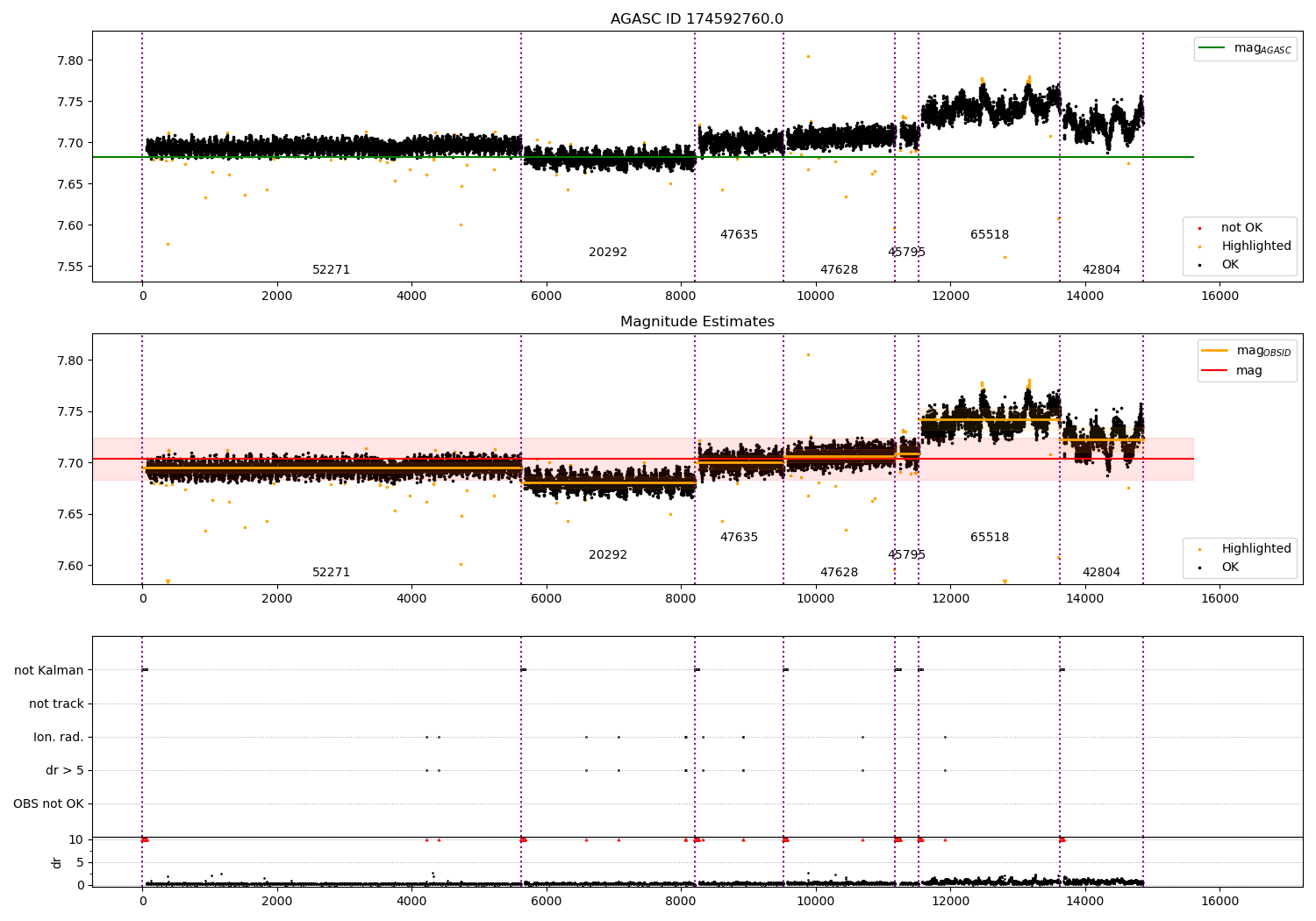Click y-axis tick 7.75 of middle plot
Screen dimensions: 1316x921
[x=70, y=412]
